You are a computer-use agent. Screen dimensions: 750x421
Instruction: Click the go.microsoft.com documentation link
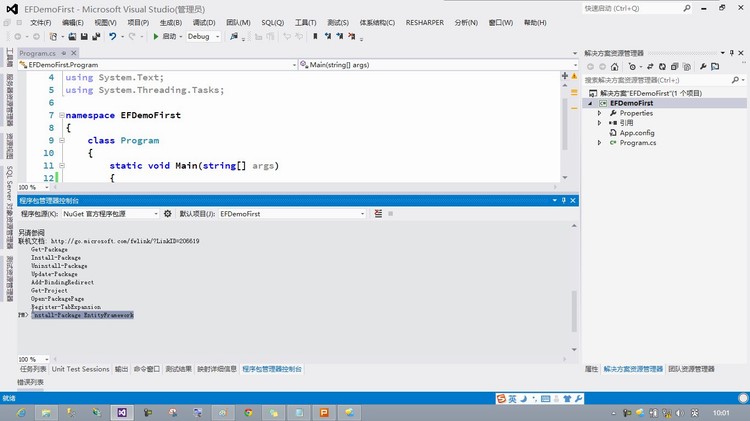tap(125, 241)
